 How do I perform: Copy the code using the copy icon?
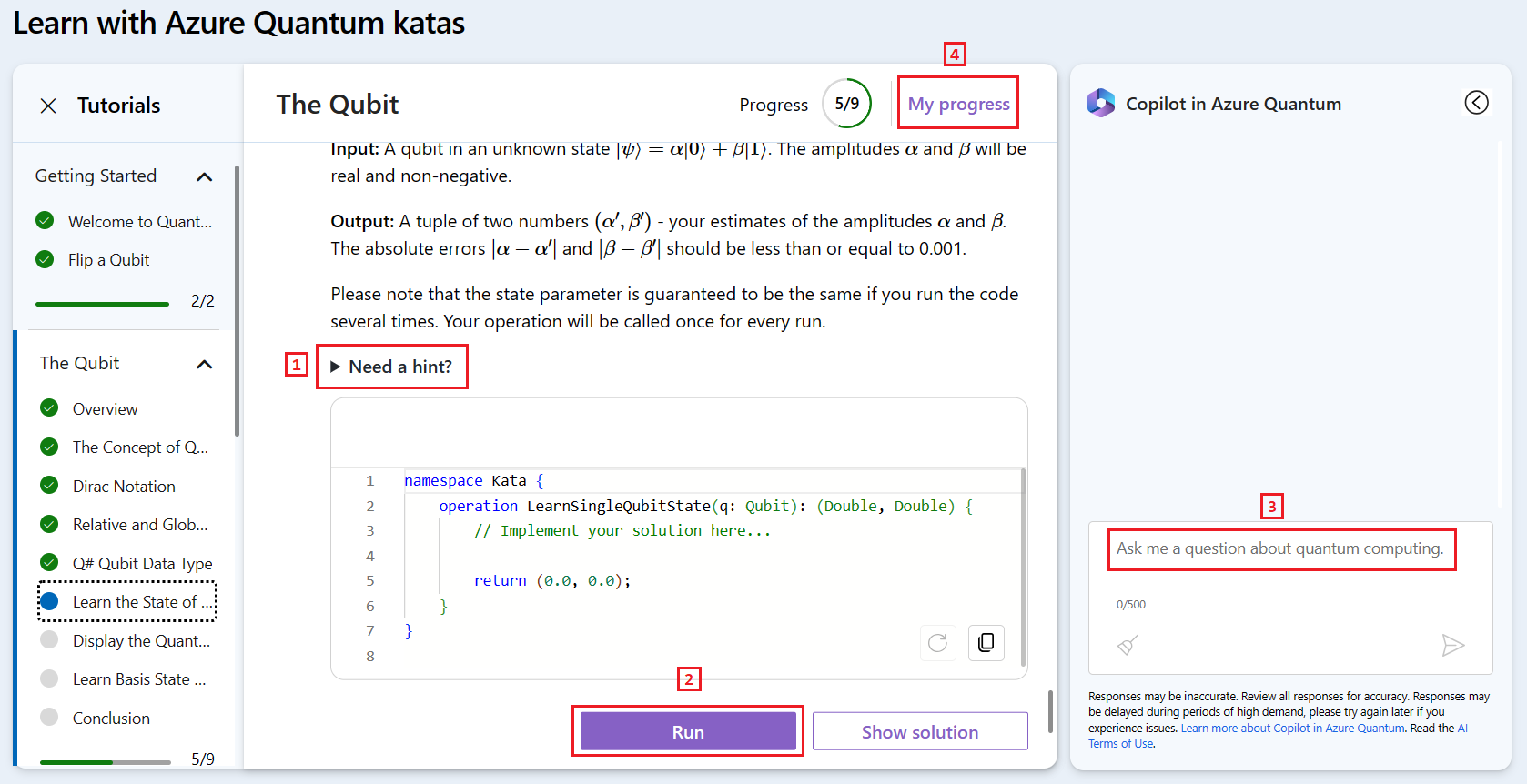click(x=986, y=643)
